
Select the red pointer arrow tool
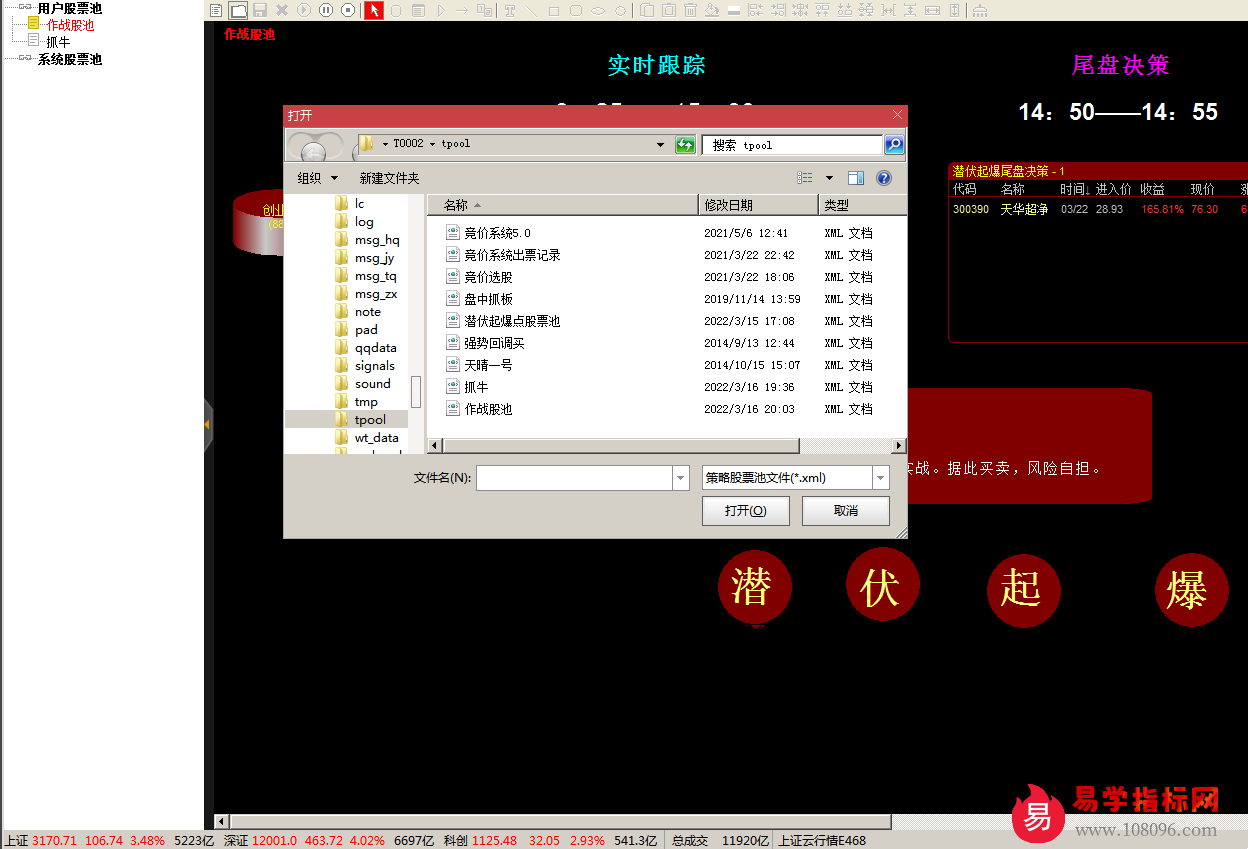tap(373, 10)
